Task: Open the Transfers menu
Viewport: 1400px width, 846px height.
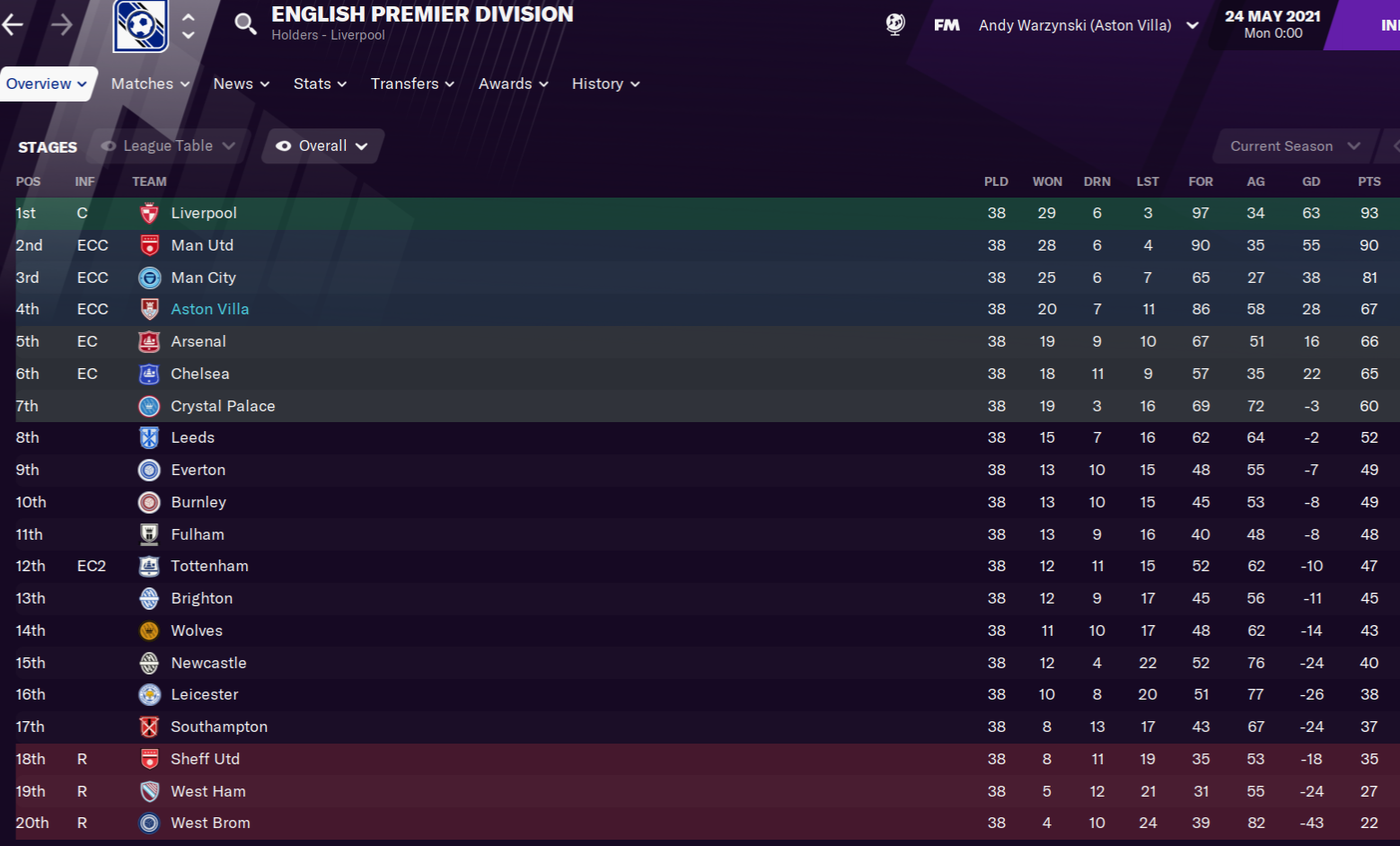Action: click(412, 84)
